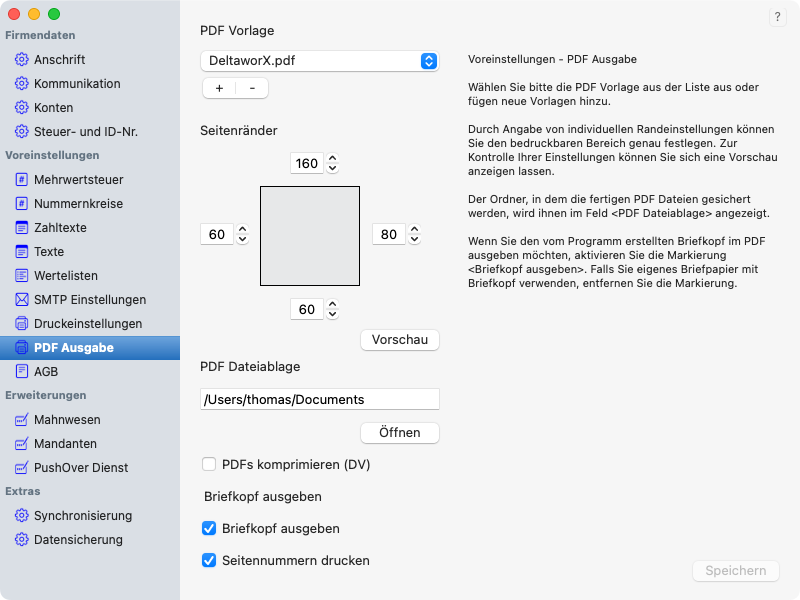Click the right margin stepper showing 80
Screen dimensions: 800x600
coord(414,235)
